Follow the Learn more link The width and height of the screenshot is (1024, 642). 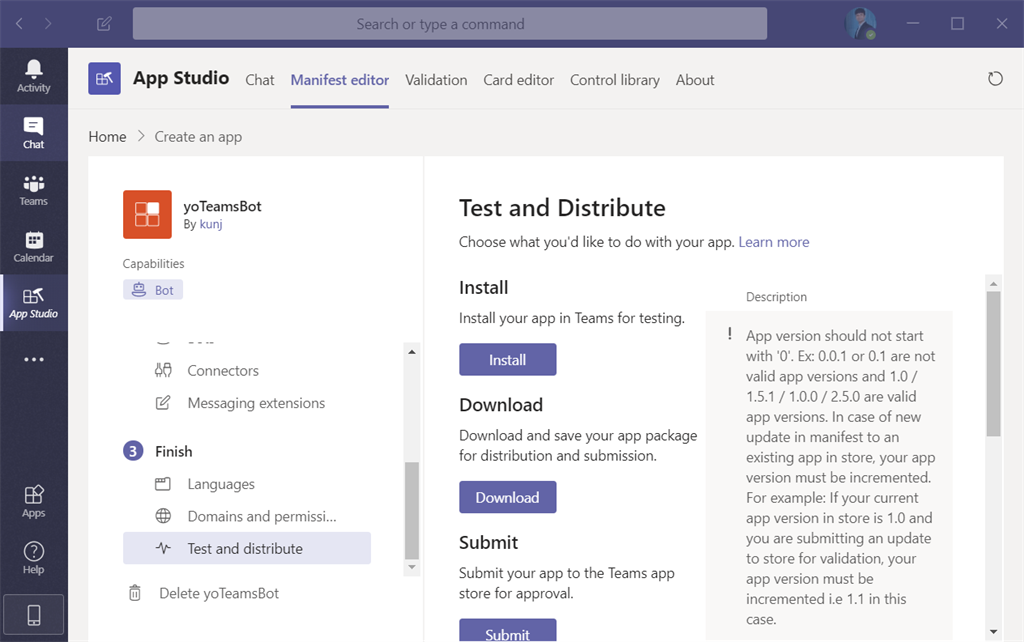[774, 242]
